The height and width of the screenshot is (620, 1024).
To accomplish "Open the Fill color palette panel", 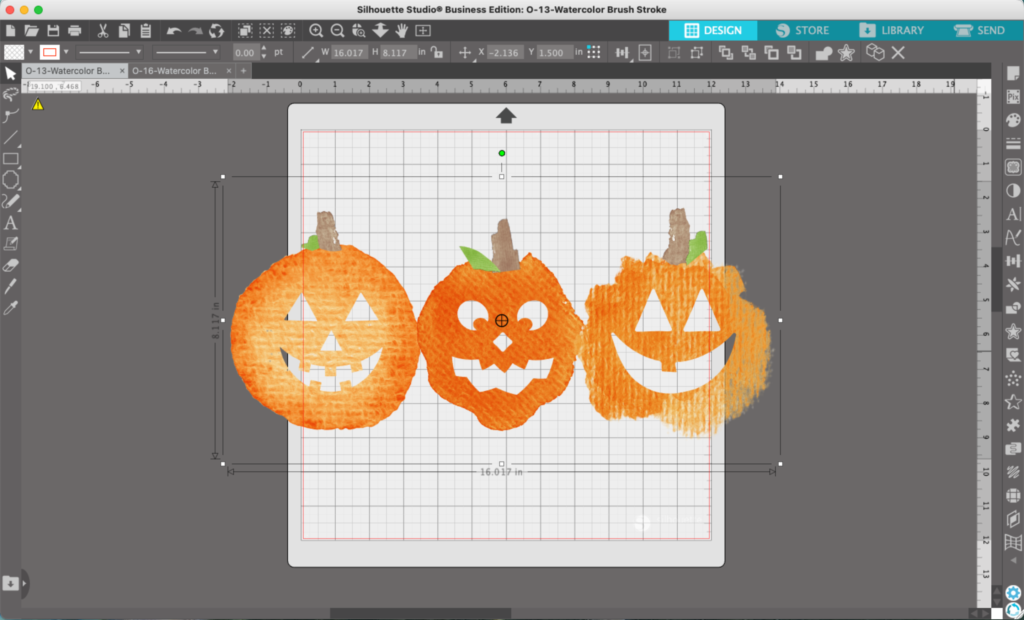I will click(1013, 121).
